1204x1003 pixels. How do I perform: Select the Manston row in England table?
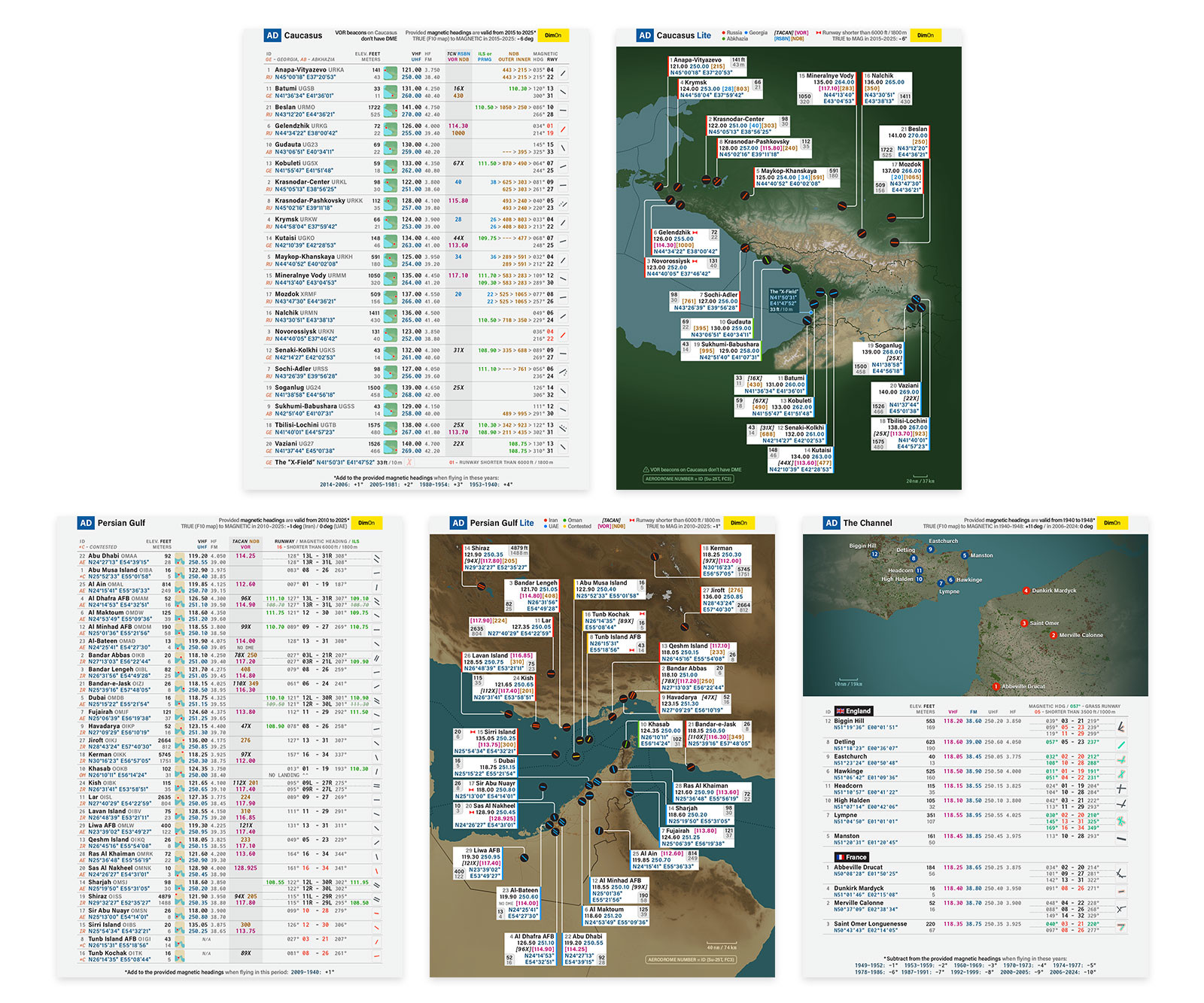(x=975, y=839)
